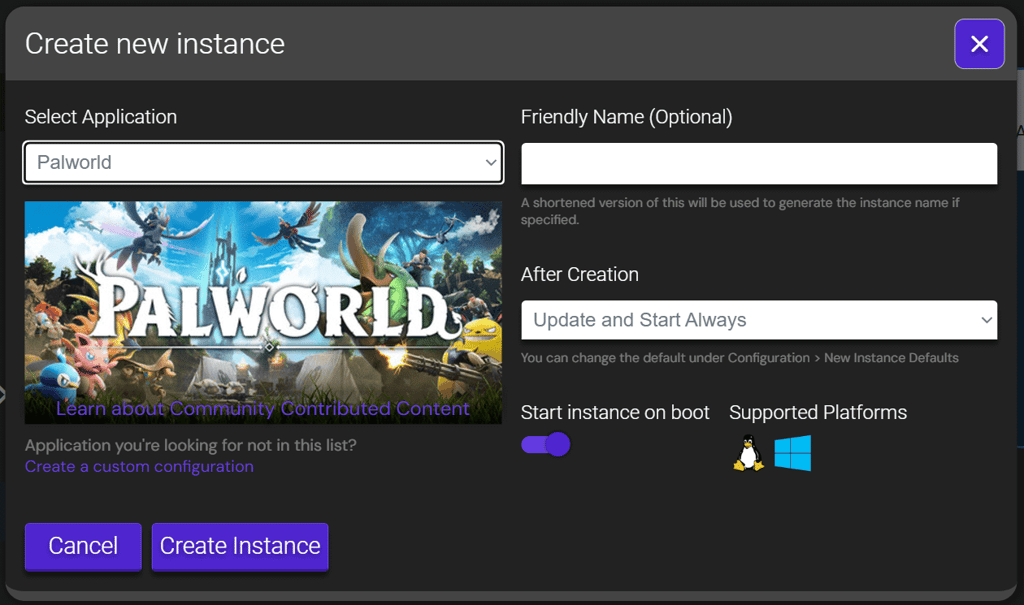Open the After Creation dropdown
Viewport: 1024px width, 605px height.
[759, 320]
